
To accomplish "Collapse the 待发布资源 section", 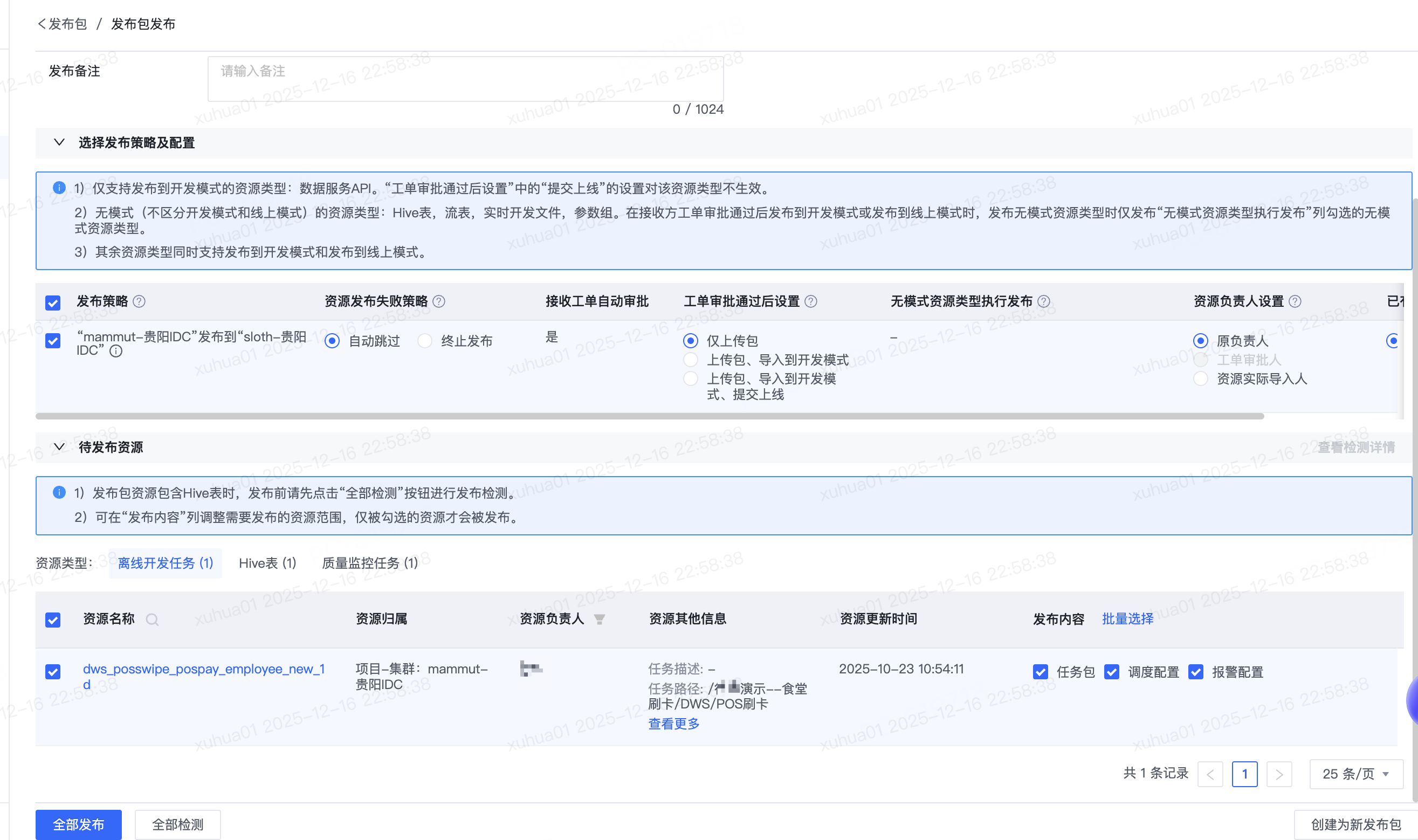I will pos(59,446).
